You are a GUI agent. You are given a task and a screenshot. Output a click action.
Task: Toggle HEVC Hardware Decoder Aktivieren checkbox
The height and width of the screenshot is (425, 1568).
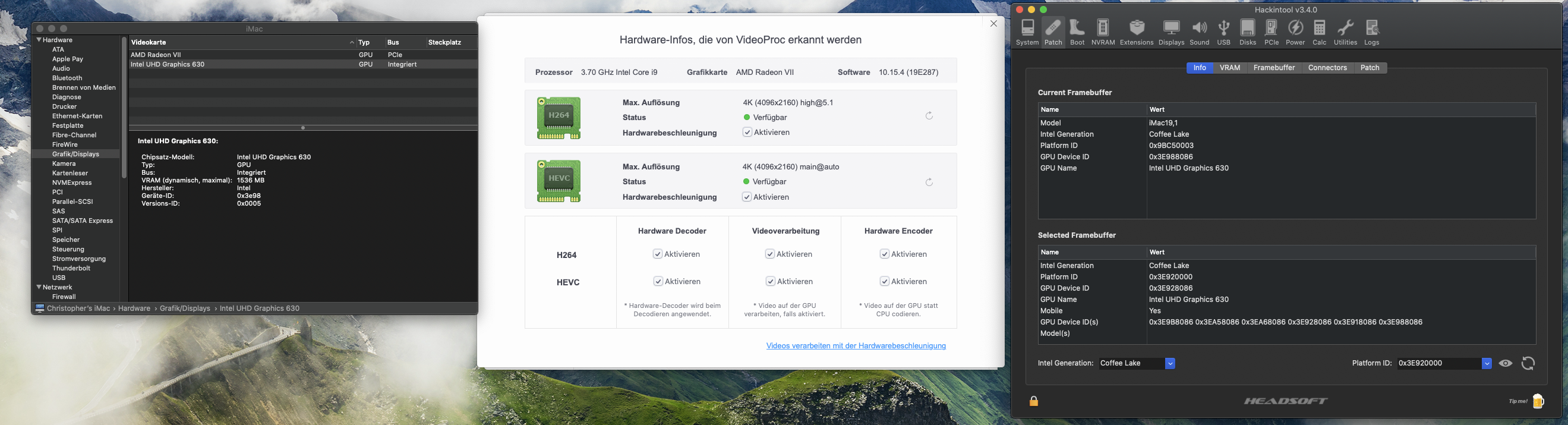pyautogui.click(x=658, y=281)
